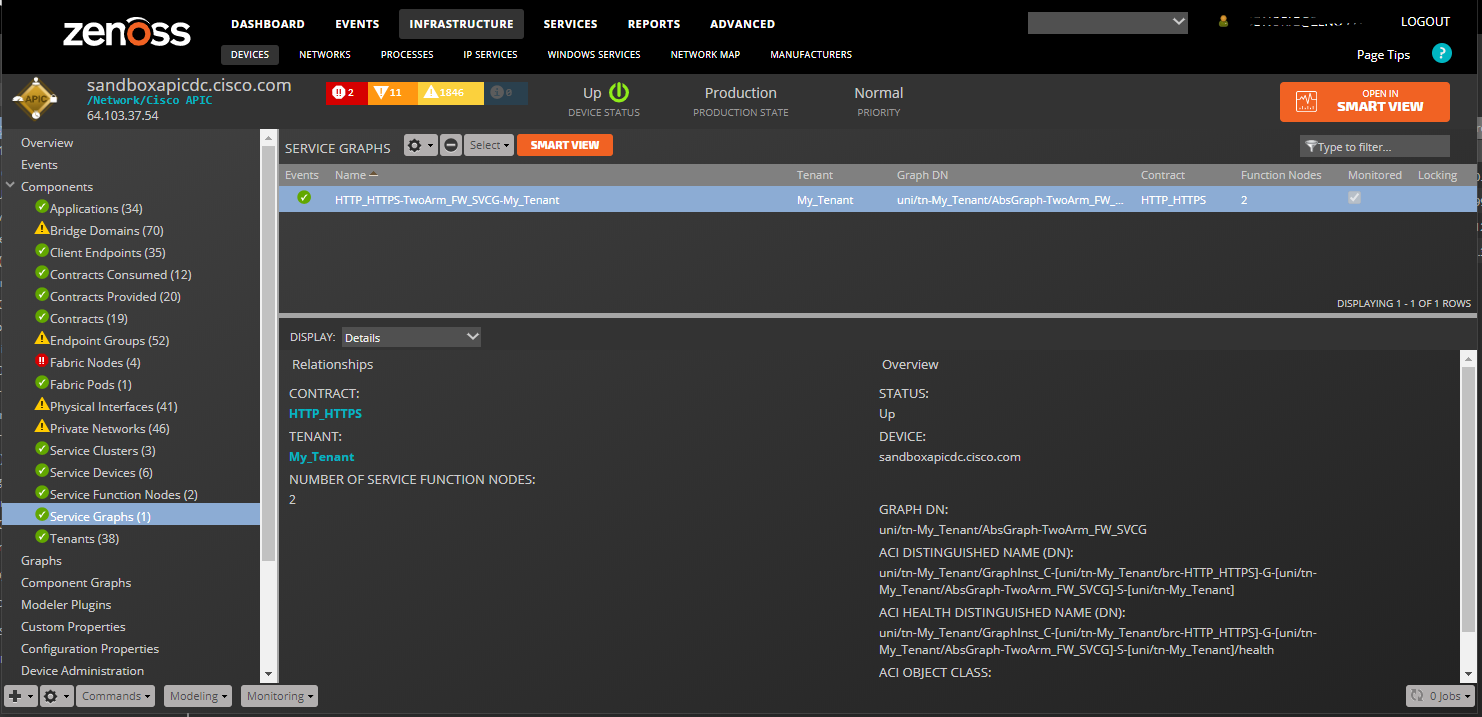This screenshot has height=717, width=1482.
Task: Click the Private Networks warning icon
Action: pyautogui.click(x=42, y=427)
